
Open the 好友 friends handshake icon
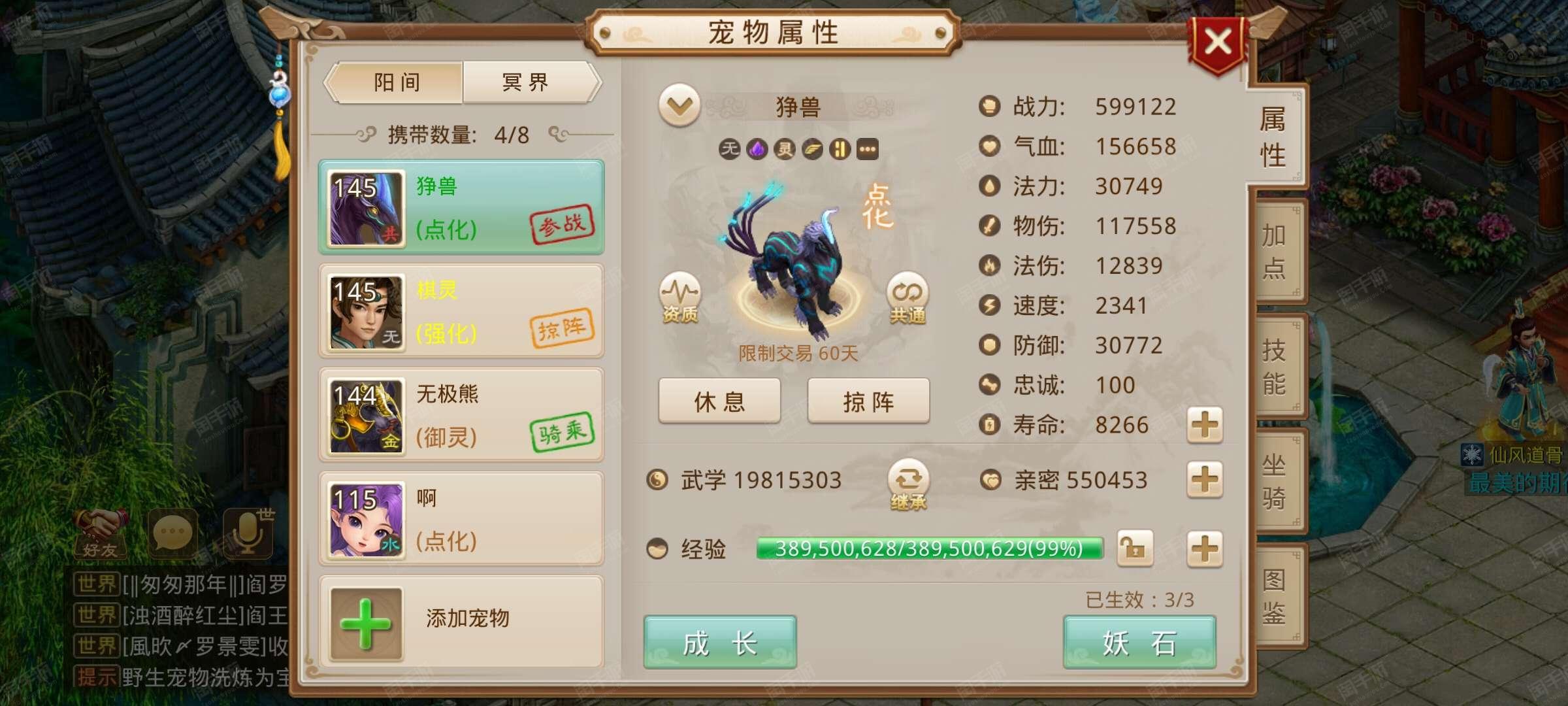[100, 533]
